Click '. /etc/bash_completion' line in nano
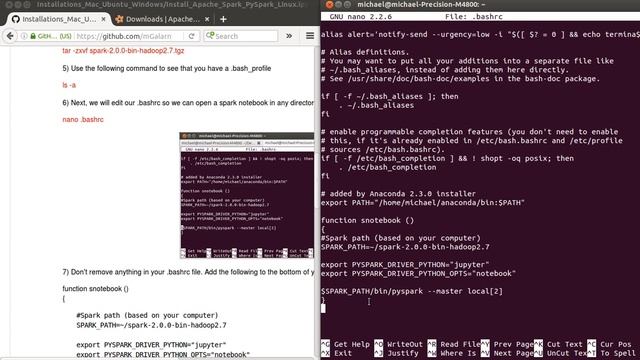Screen dimensions: 640x360 coord(387,167)
